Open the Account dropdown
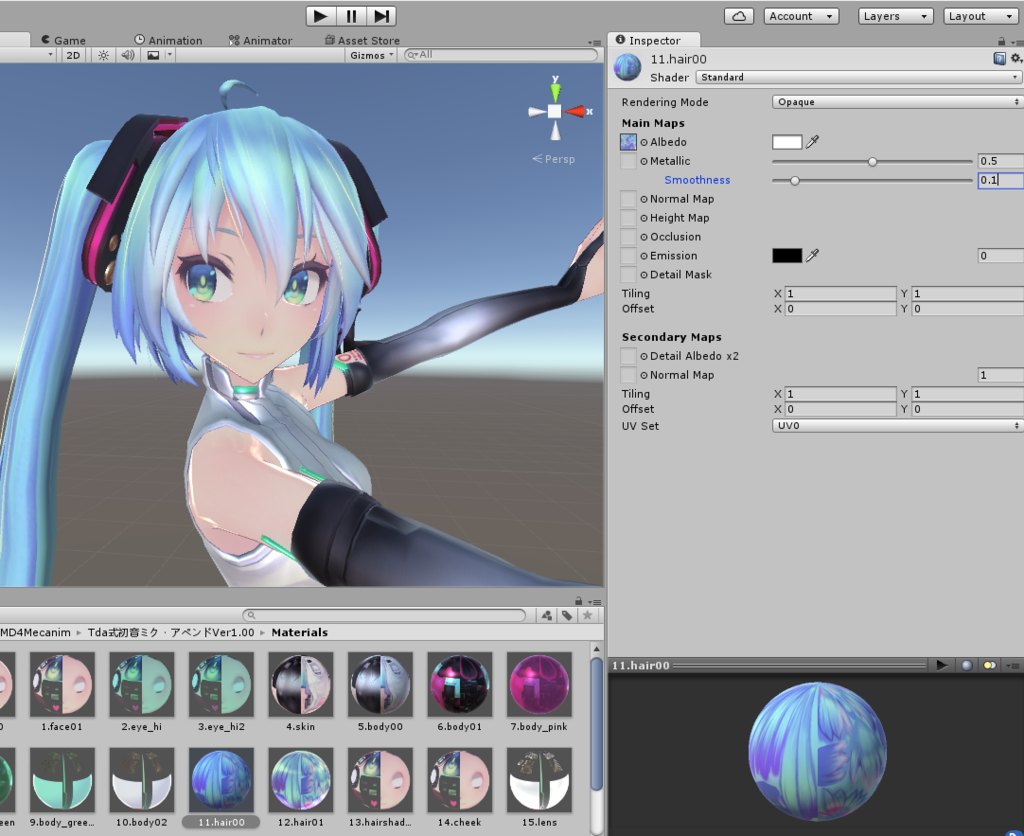The width and height of the screenshot is (1024, 836). (x=801, y=16)
